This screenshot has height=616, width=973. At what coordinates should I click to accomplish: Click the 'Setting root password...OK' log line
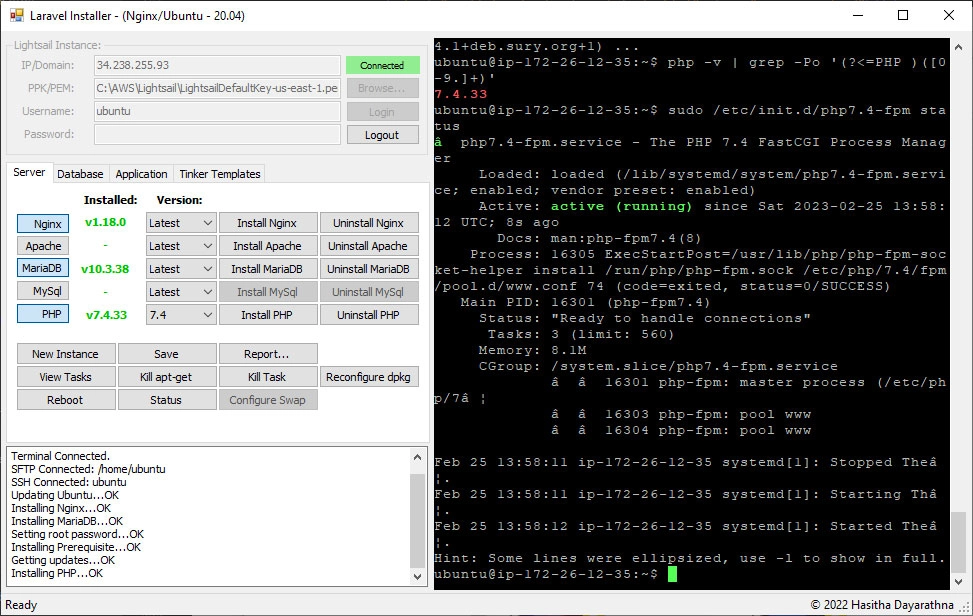tap(78, 534)
